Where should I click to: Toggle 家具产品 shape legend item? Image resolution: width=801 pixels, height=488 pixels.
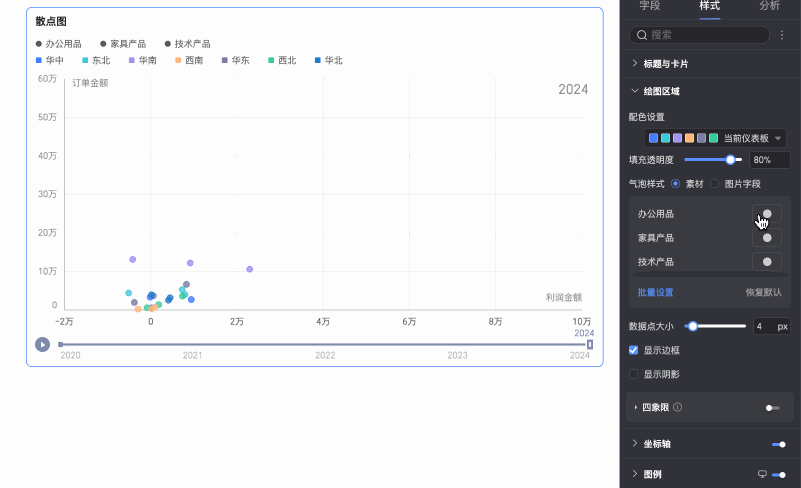(123, 44)
